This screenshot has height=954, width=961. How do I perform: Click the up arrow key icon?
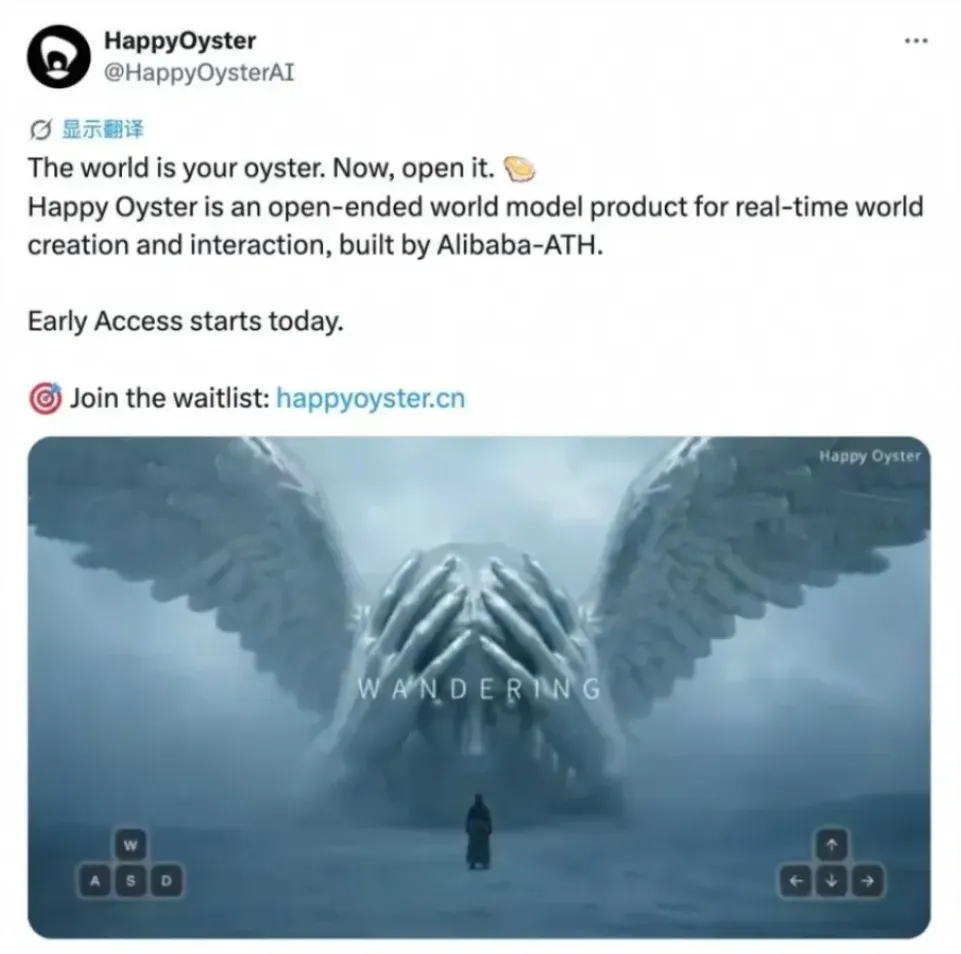coord(832,846)
